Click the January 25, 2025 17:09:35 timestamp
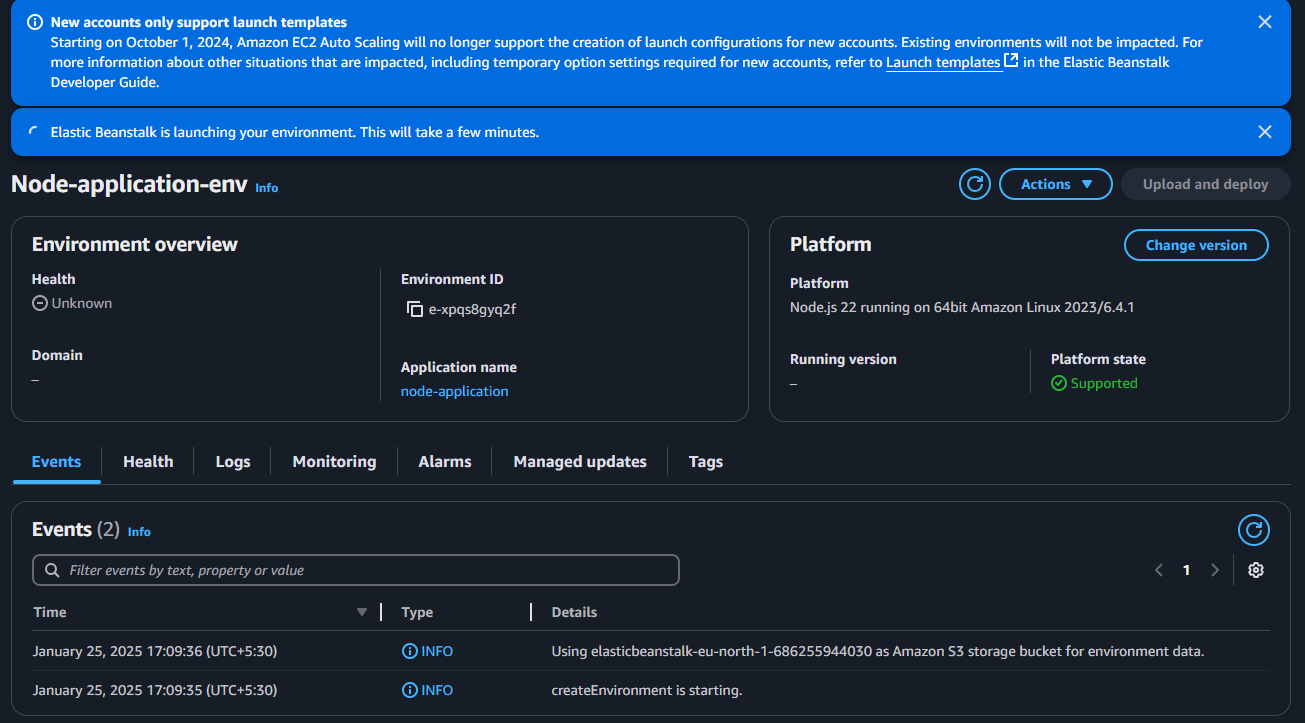 tap(155, 690)
